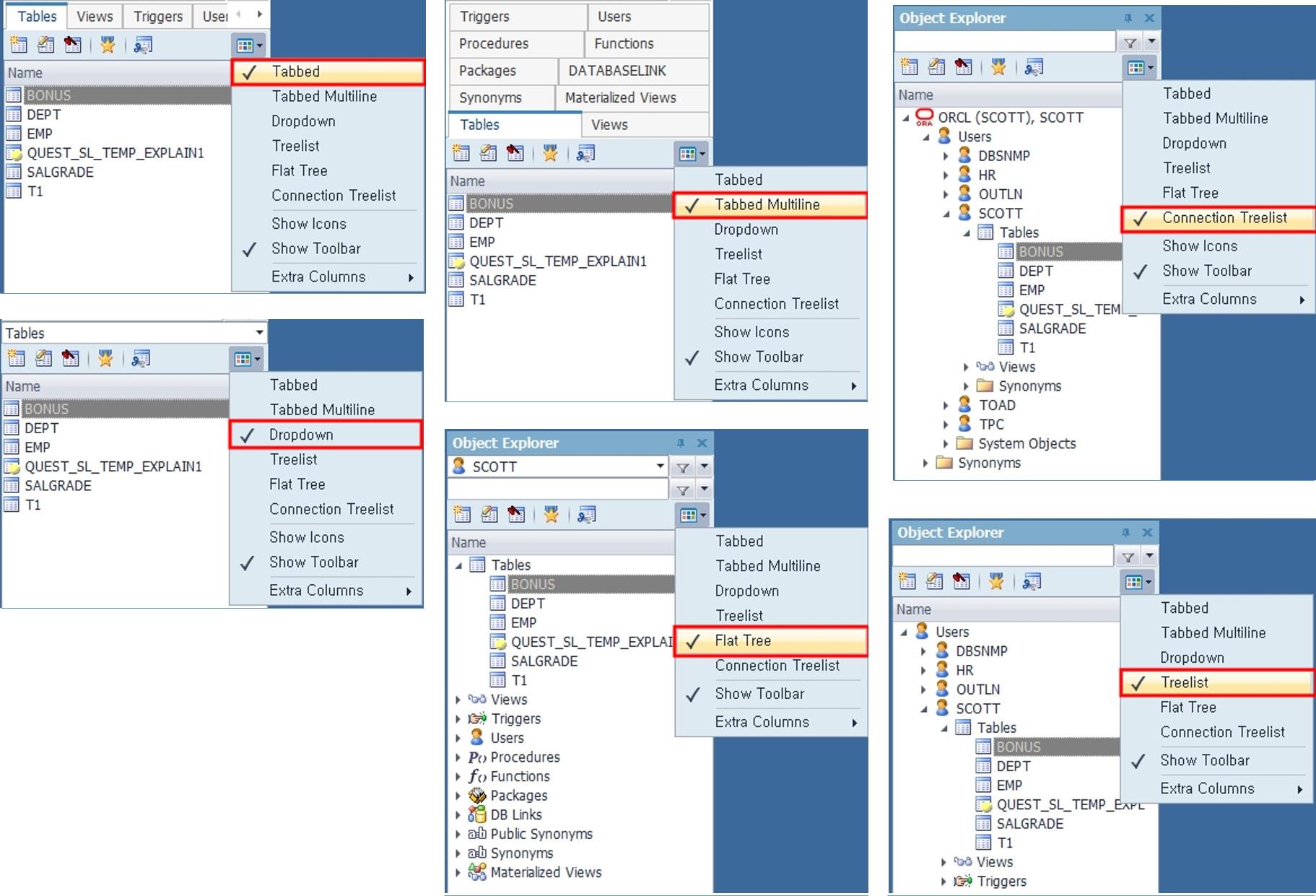Switch to the Materialized Views tab

[x=620, y=97]
